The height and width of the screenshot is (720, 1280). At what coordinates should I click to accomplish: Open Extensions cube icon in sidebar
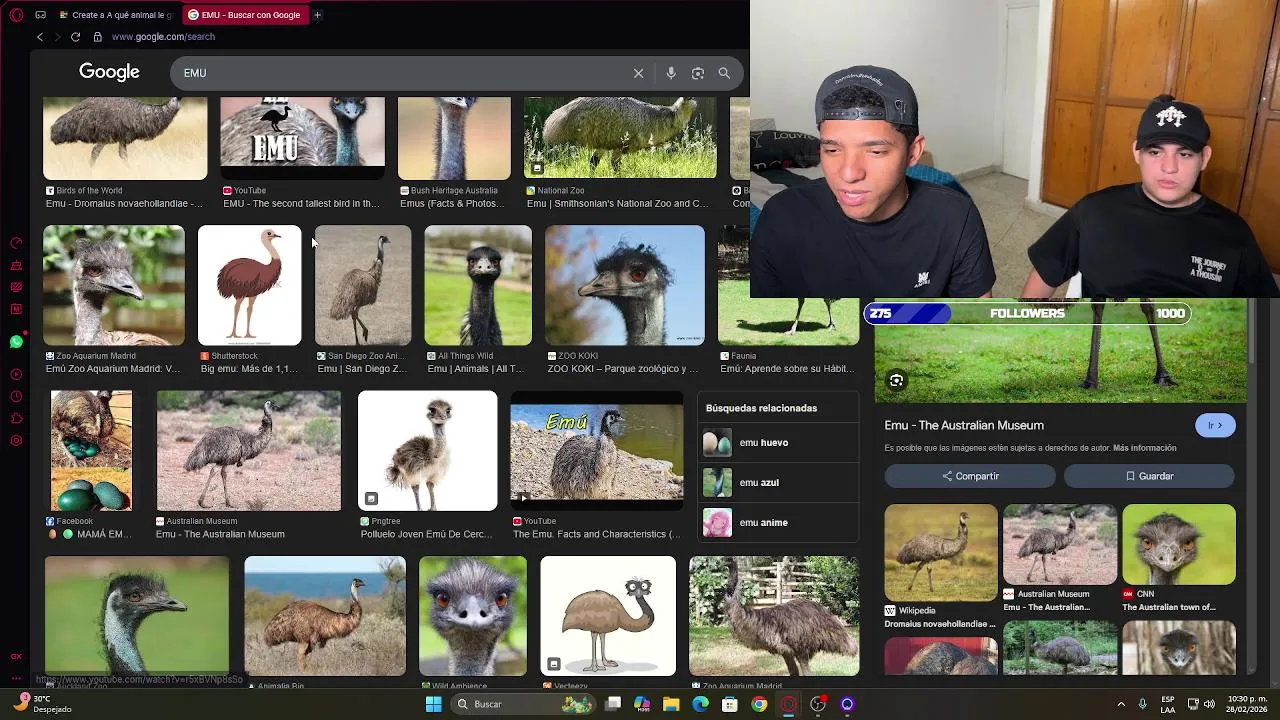(16, 419)
